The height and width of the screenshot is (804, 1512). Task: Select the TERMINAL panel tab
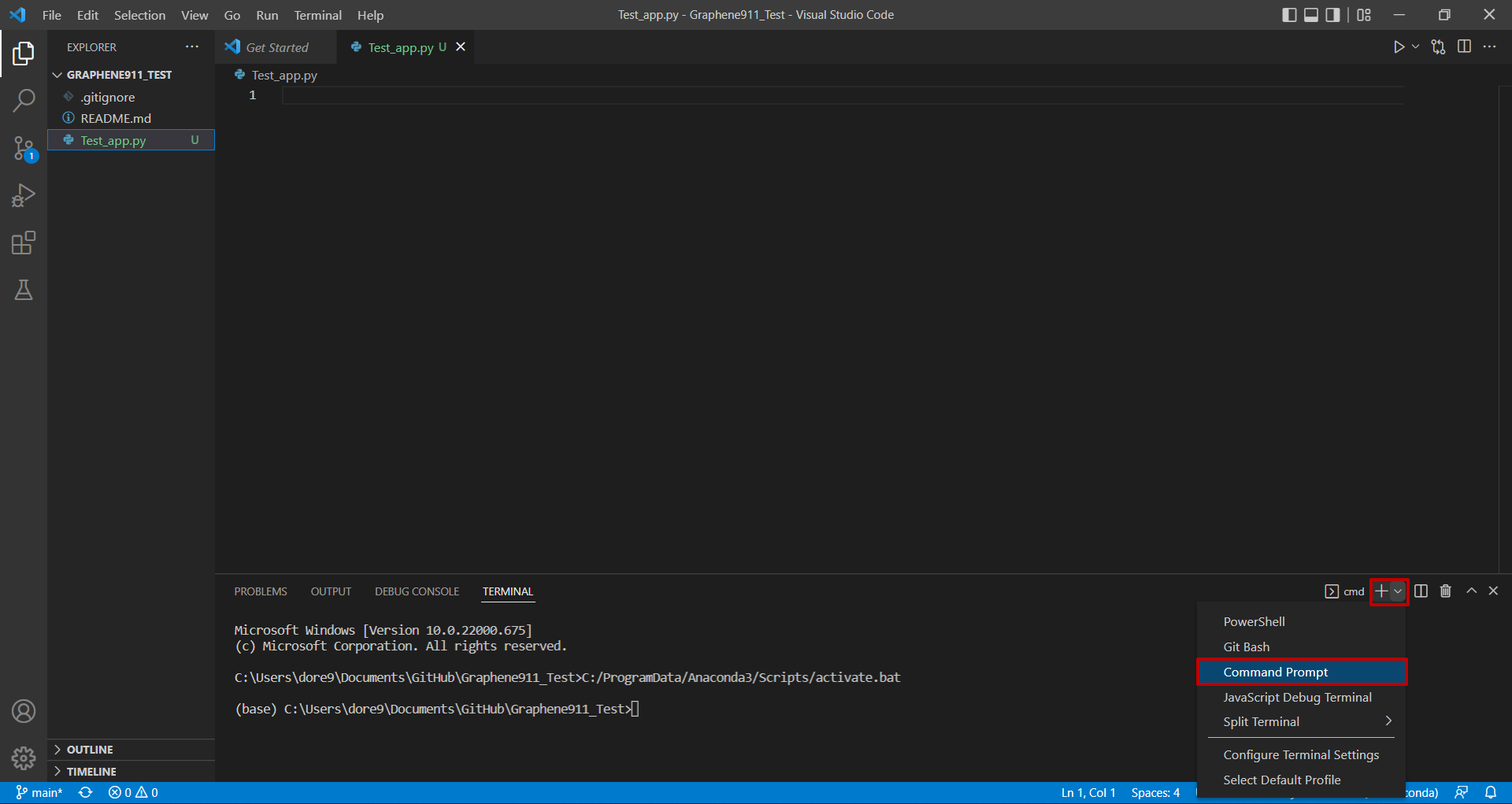click(508, 591)
